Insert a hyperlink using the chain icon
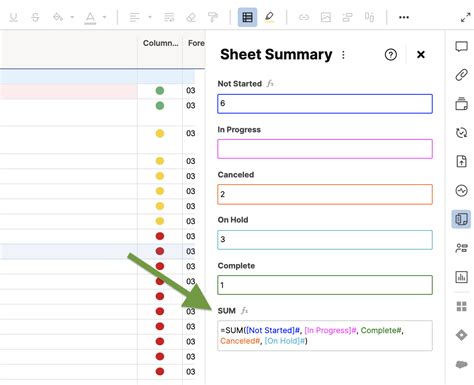 [304, 17]
